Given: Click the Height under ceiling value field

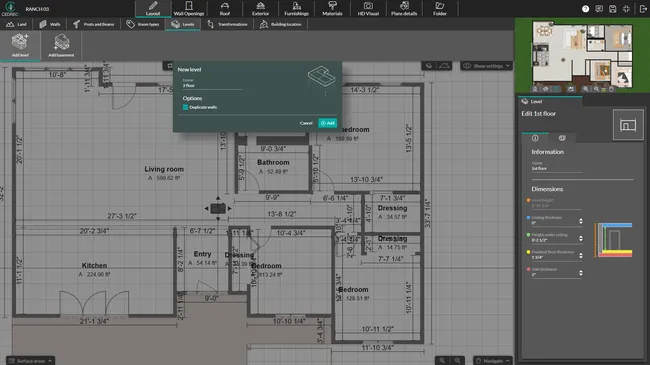Looking at the screenshot, I should (554, 240).
